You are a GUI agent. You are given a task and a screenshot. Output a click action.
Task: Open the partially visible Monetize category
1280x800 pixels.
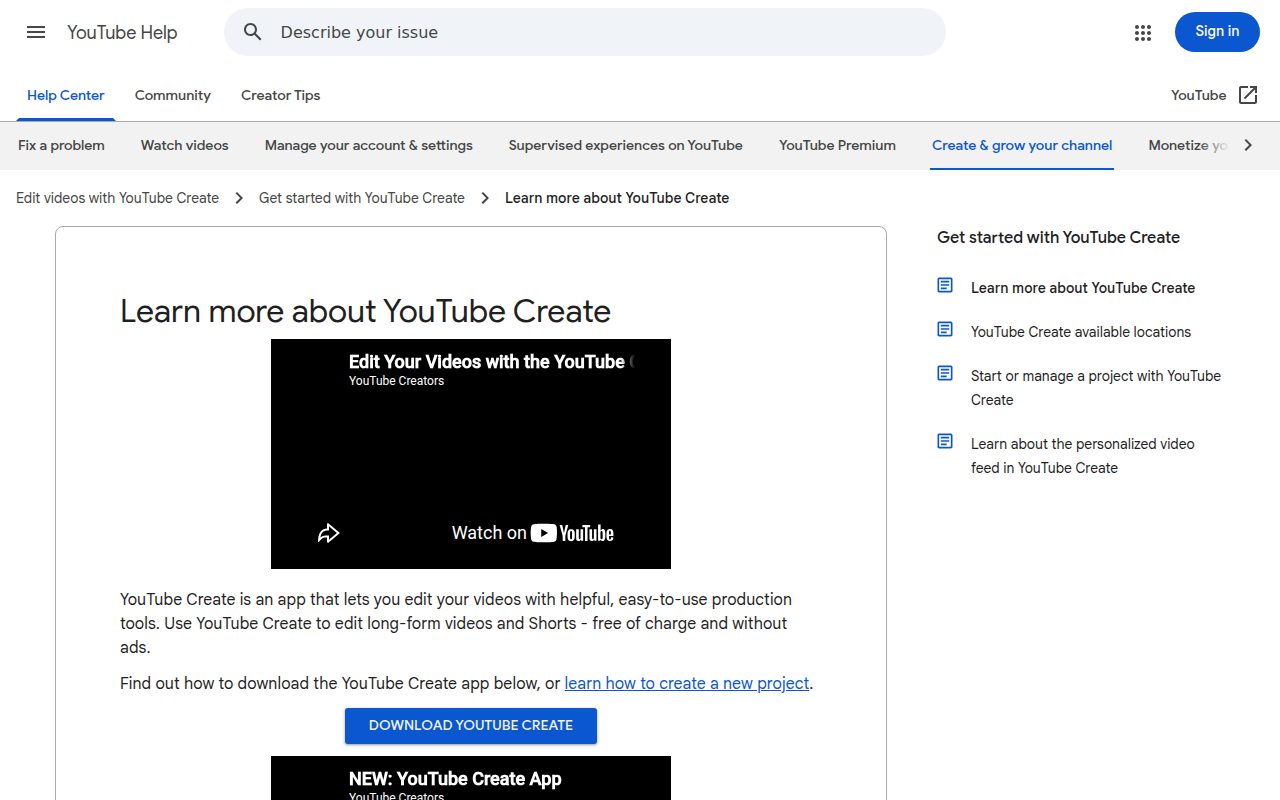point(1188,145)
